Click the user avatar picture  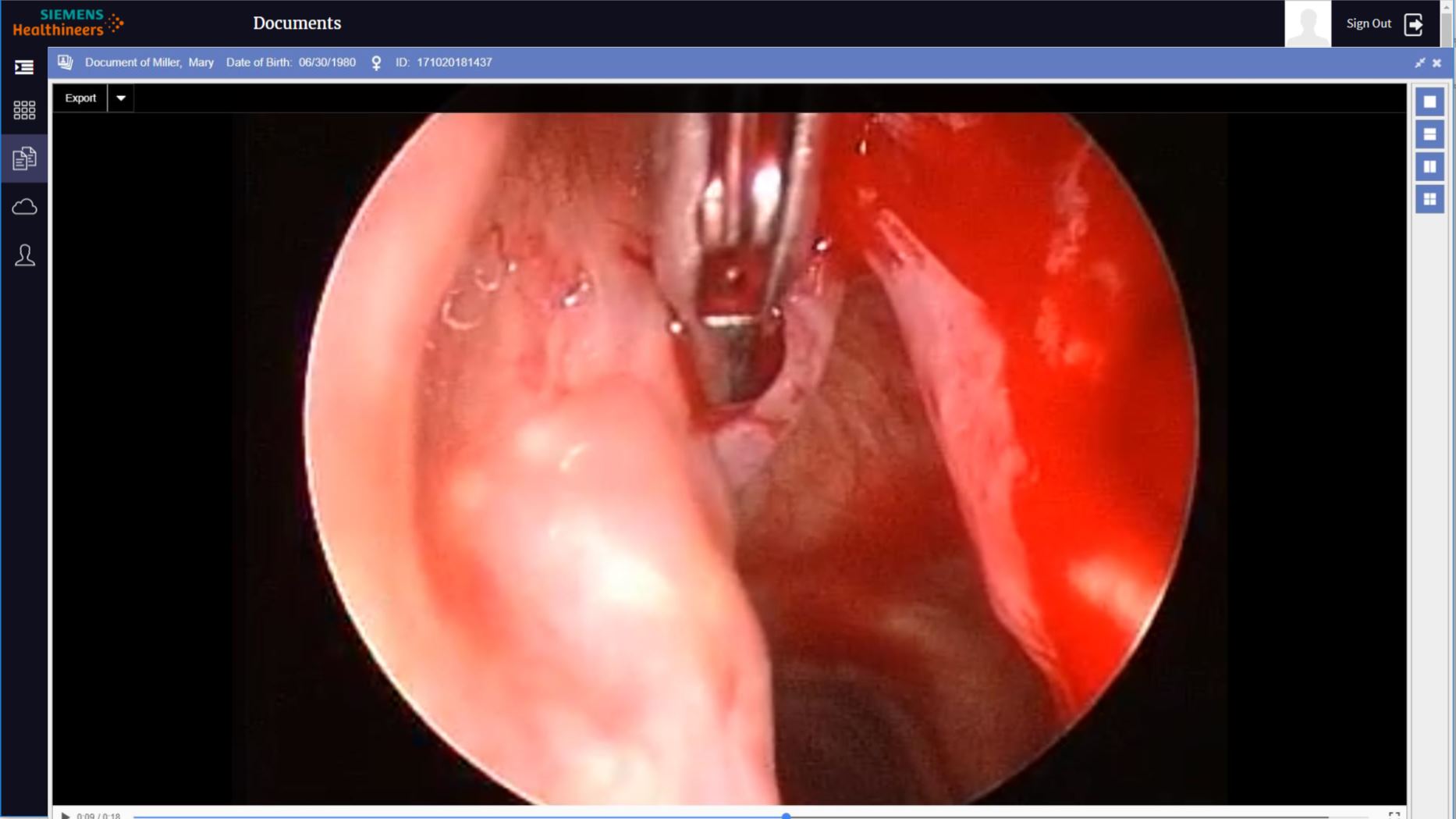1308,23
